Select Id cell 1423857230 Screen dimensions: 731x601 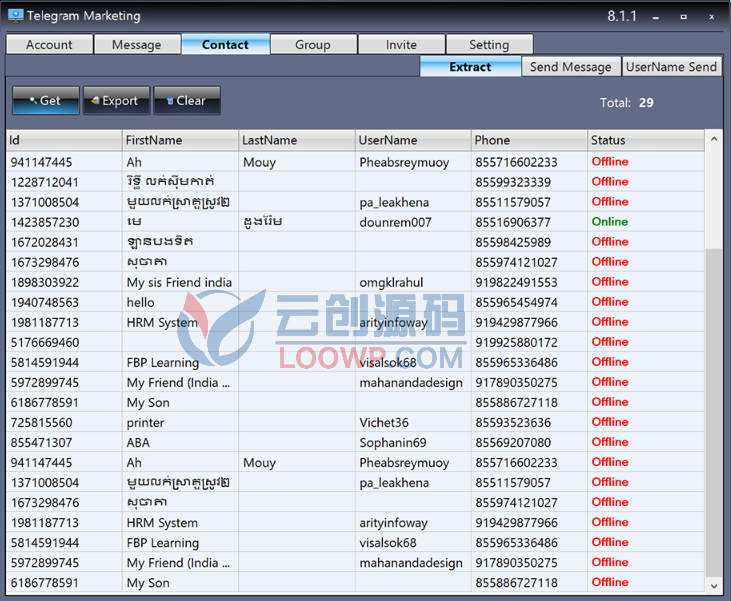45,222
